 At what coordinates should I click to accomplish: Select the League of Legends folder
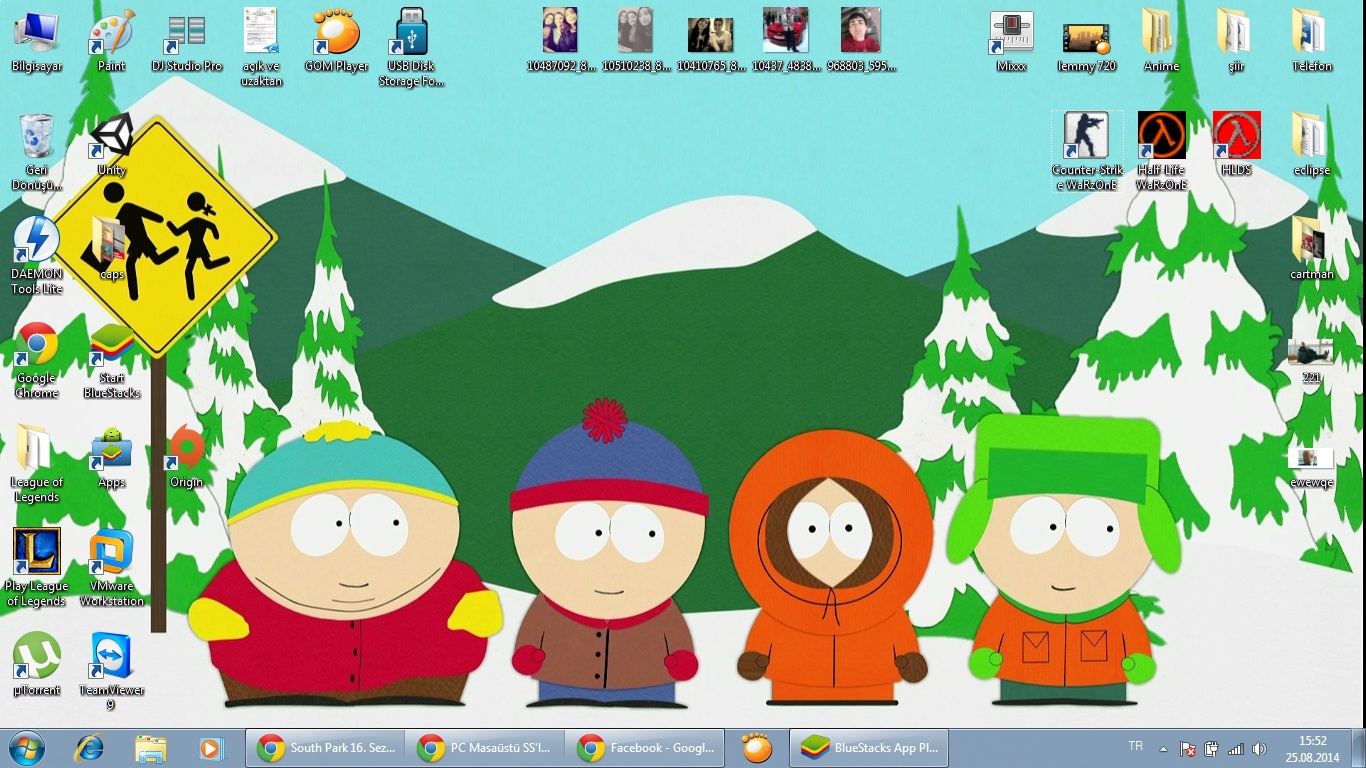[x=37, y=464]
